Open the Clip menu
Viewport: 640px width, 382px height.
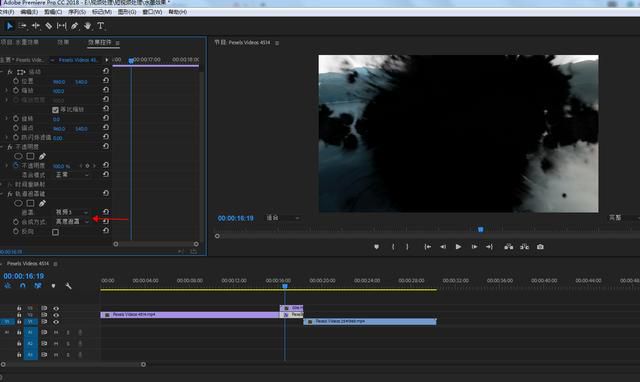tap(53, 12)
